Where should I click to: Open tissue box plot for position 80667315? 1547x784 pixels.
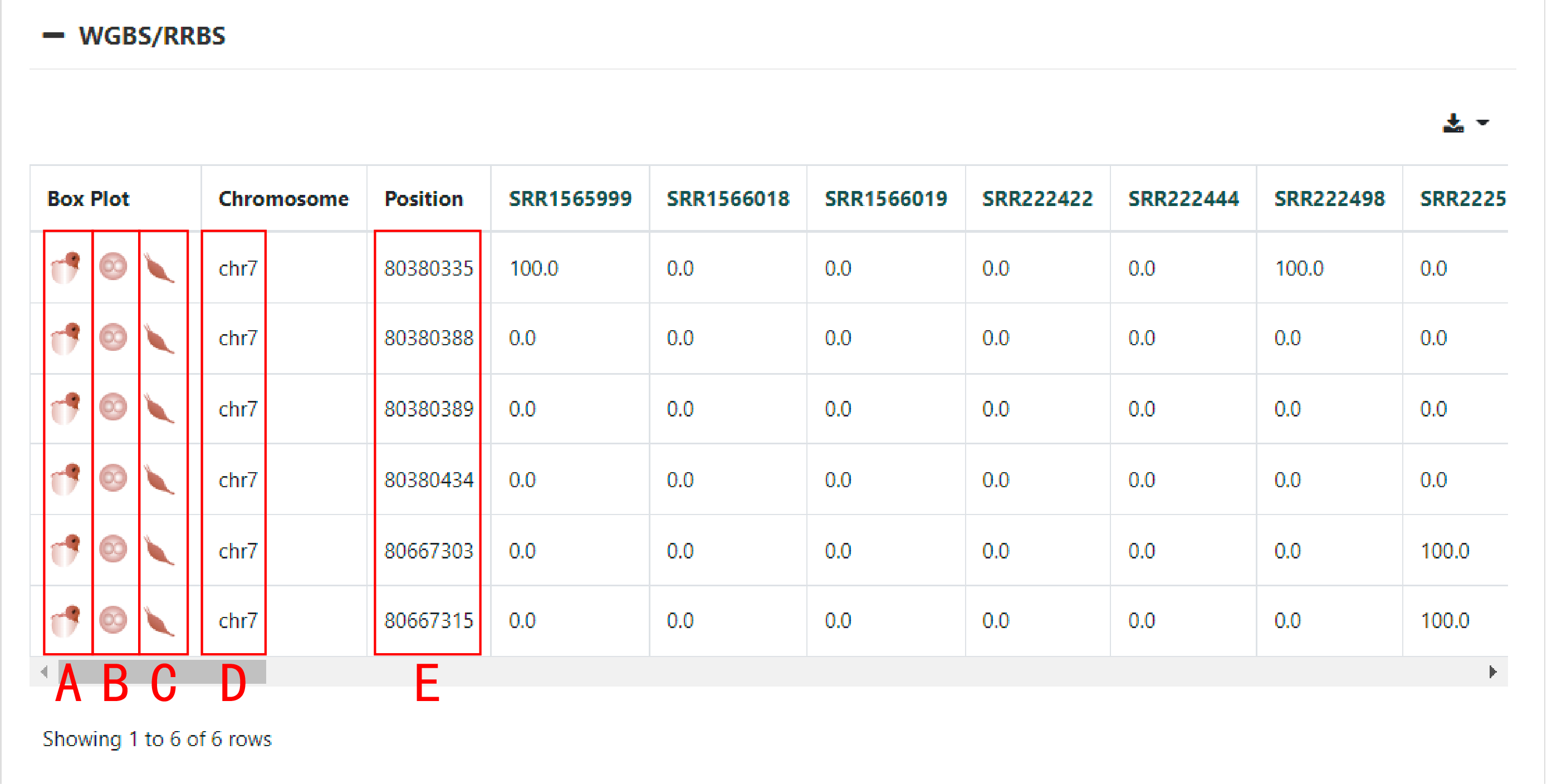tap(66, 621)
